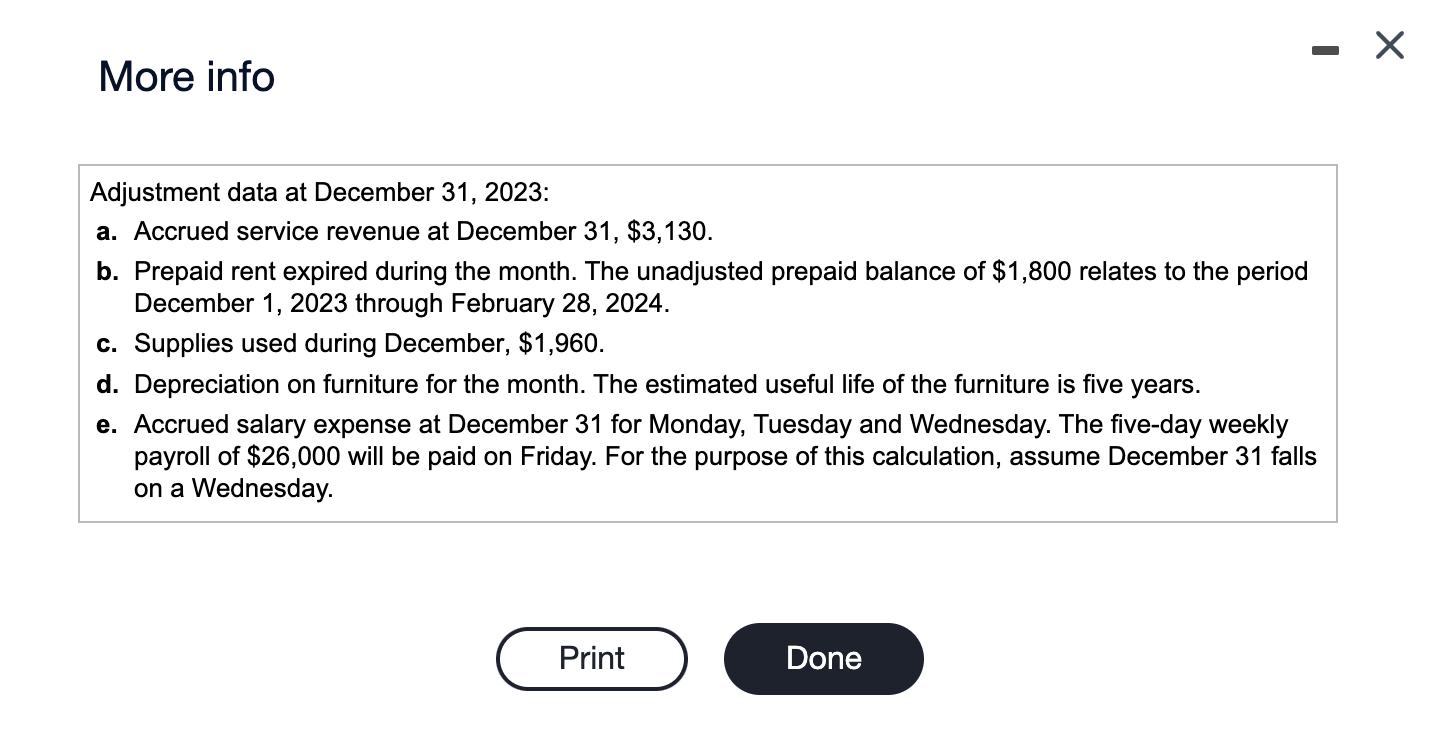This screenshot has width=1434, height=748.
Task: Click the last line ending on a Wednesday
Action: point(233,488)
